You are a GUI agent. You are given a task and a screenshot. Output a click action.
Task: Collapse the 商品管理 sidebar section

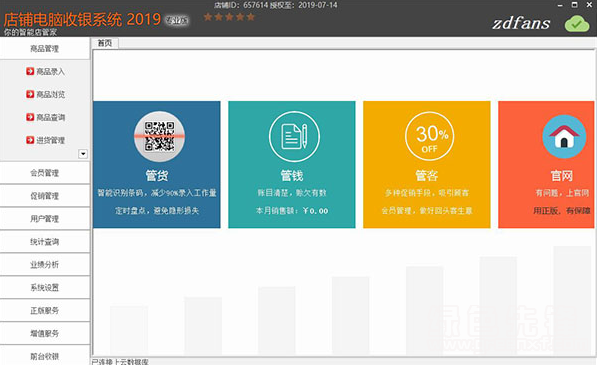(45, 48)
